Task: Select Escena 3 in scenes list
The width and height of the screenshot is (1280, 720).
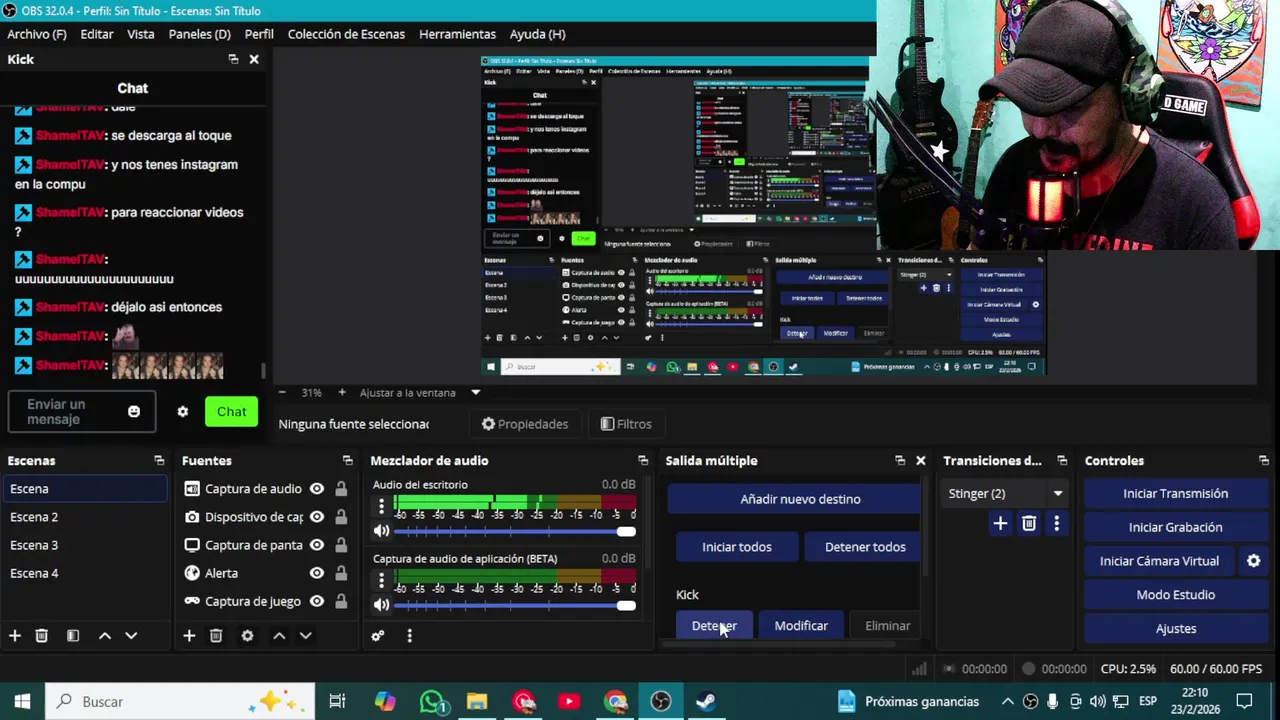Action: (85, 545)
